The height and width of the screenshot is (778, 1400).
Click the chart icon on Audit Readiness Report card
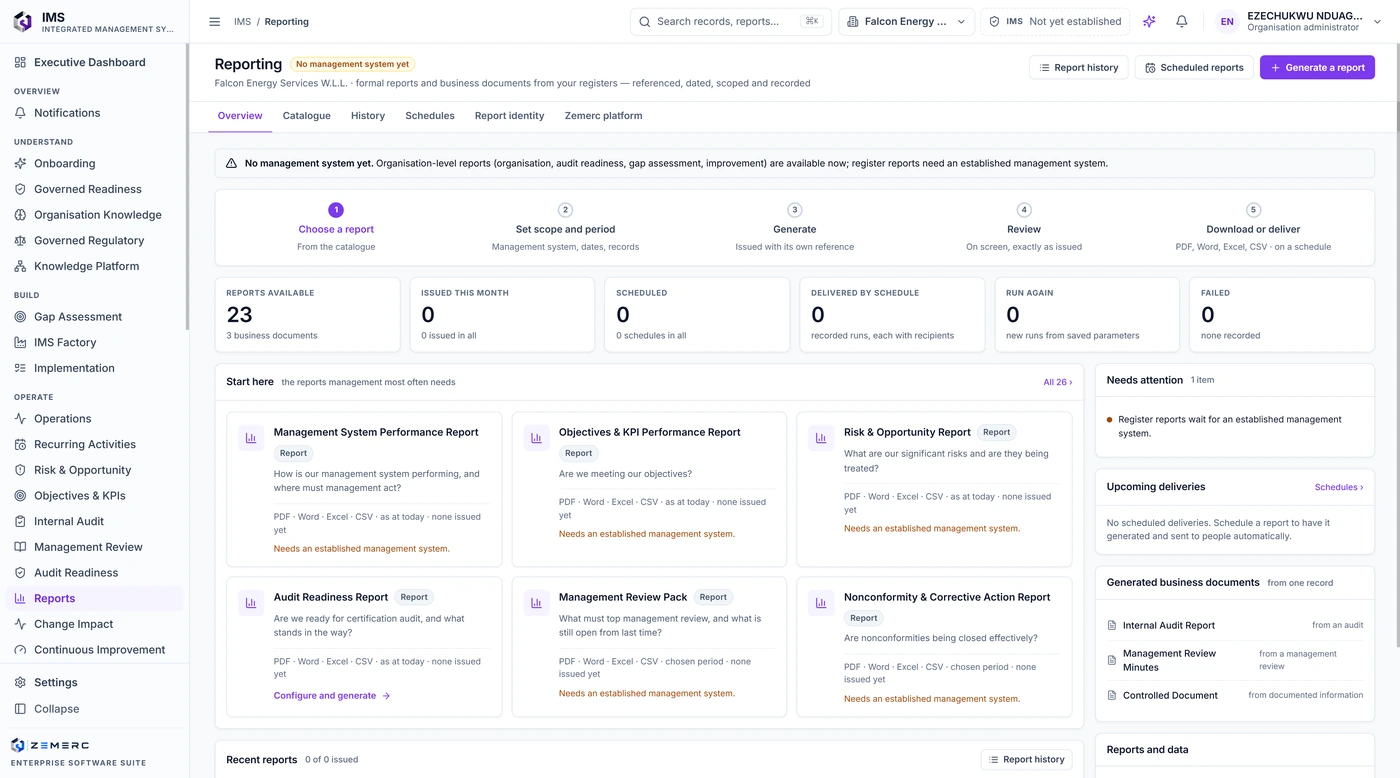(251, 603)
